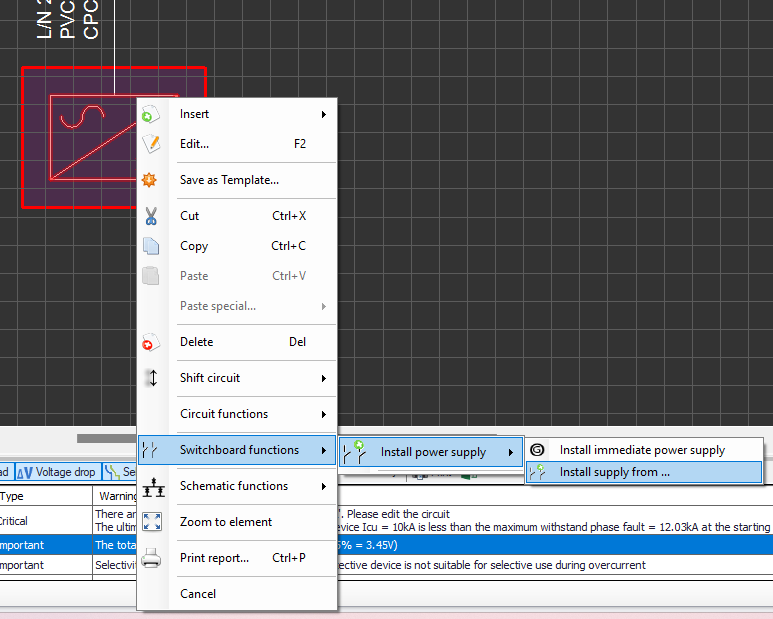Click the Copy pages icon
This screenshot has height=619, width=773.
coord(151,246)
